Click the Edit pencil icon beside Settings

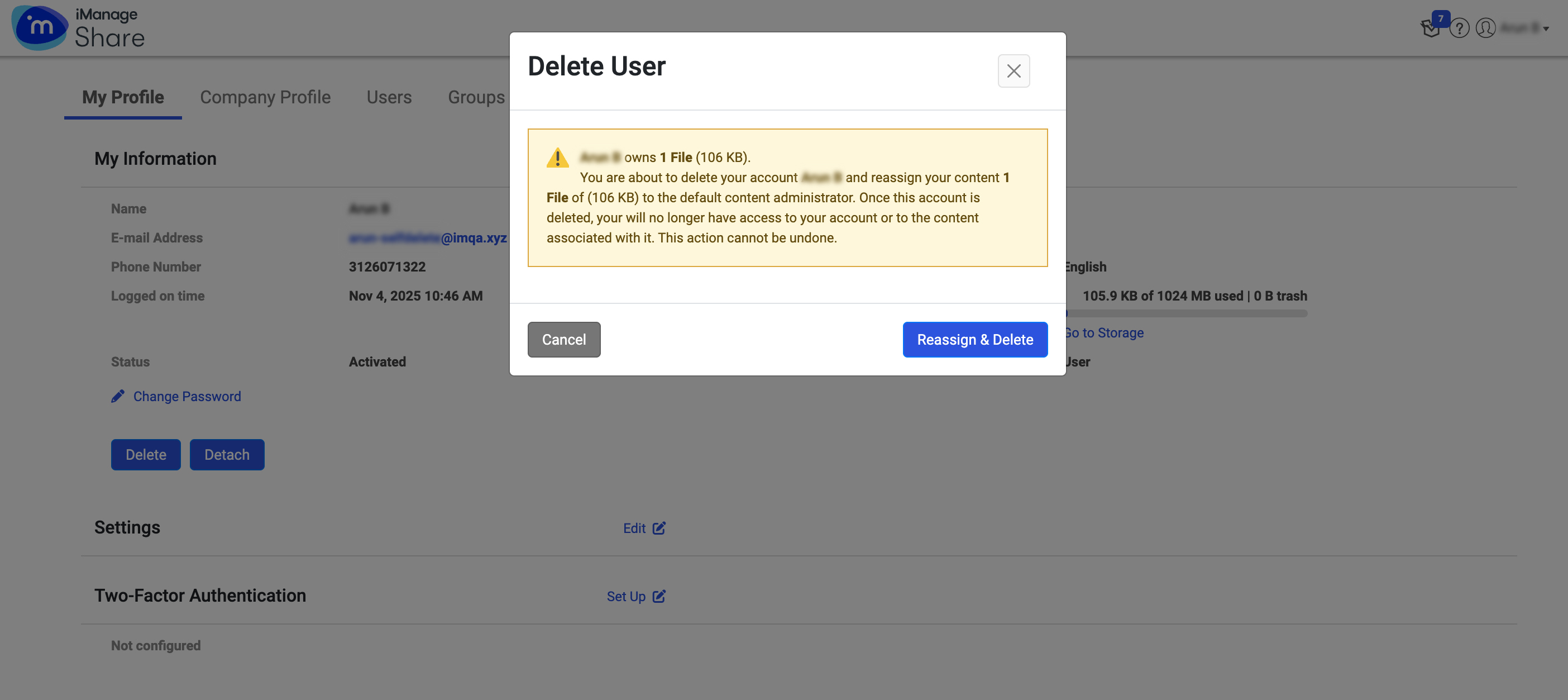[659, 529]
